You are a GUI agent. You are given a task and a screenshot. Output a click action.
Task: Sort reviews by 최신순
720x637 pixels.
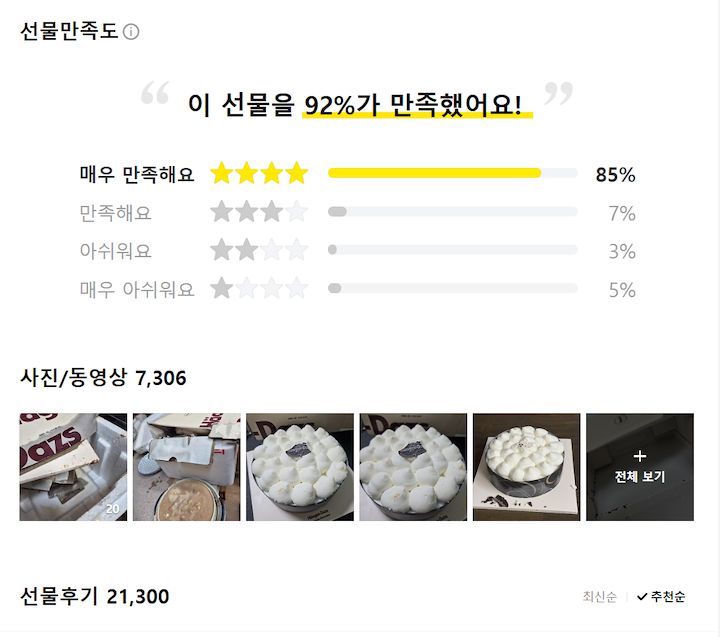598,597
